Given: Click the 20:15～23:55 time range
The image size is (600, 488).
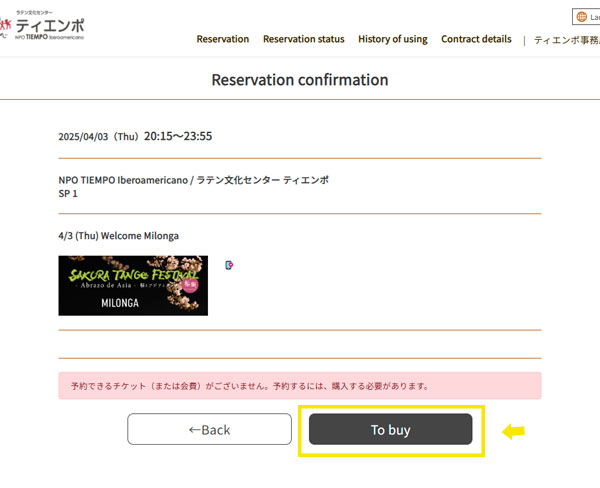Looking at the screenshot, I should [x=178, y=136].
